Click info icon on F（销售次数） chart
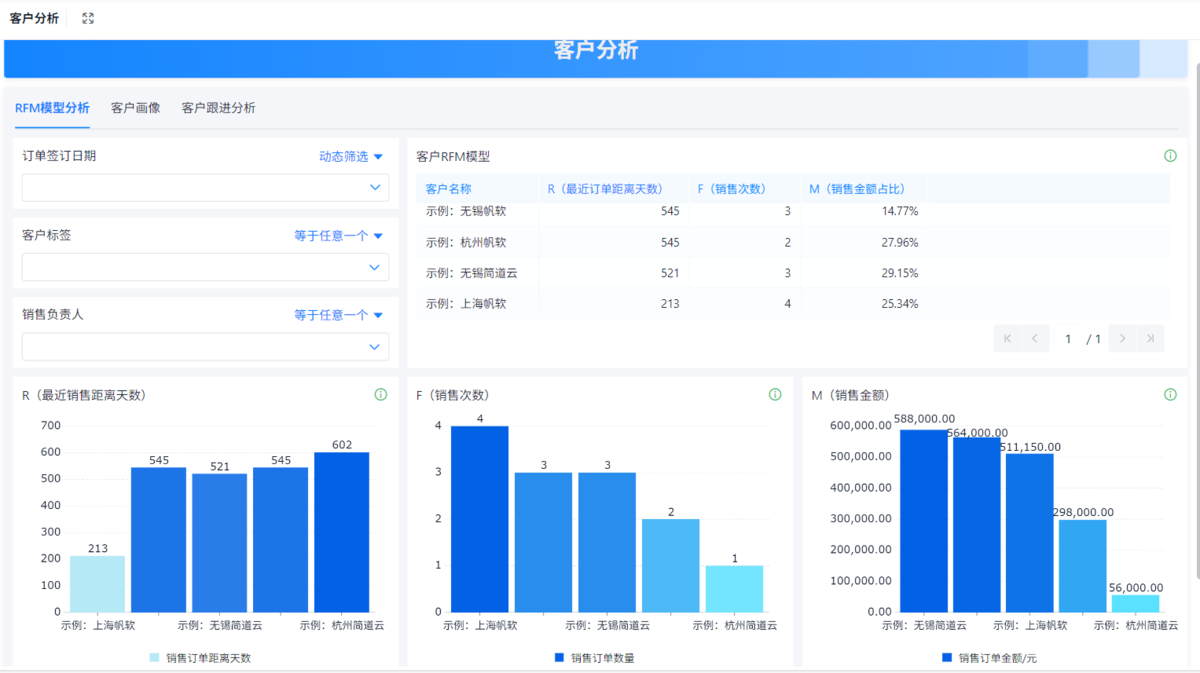The height and width of the screenshot is (673, 1200). click(x=774, y=395)
